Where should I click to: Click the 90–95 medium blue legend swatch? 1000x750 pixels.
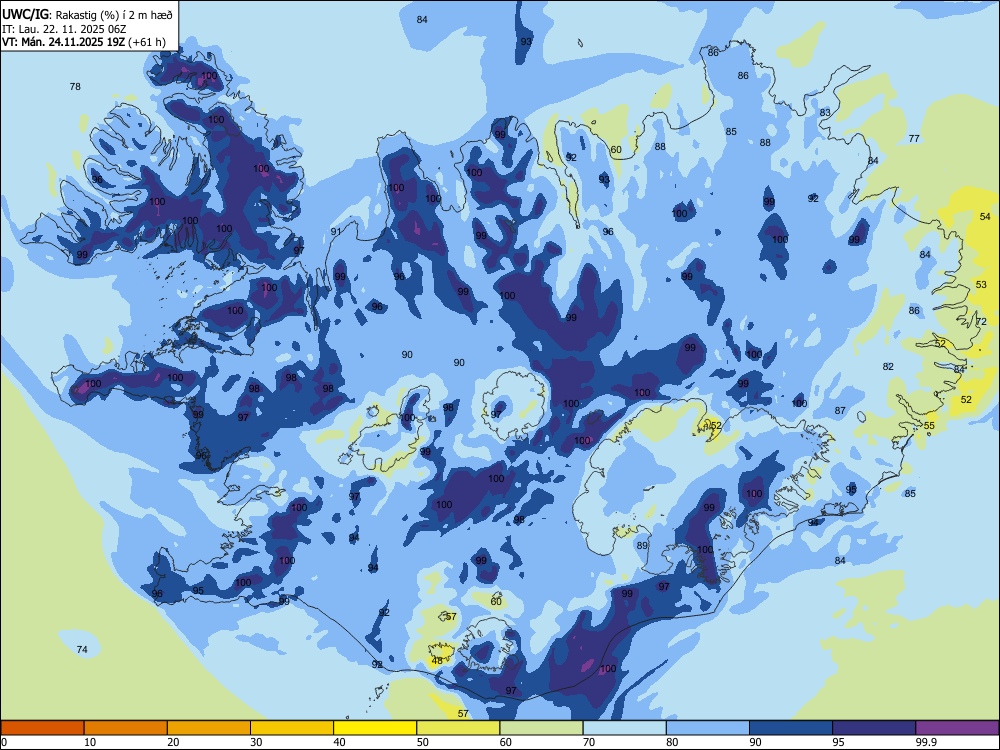click(x=791, y=728)
